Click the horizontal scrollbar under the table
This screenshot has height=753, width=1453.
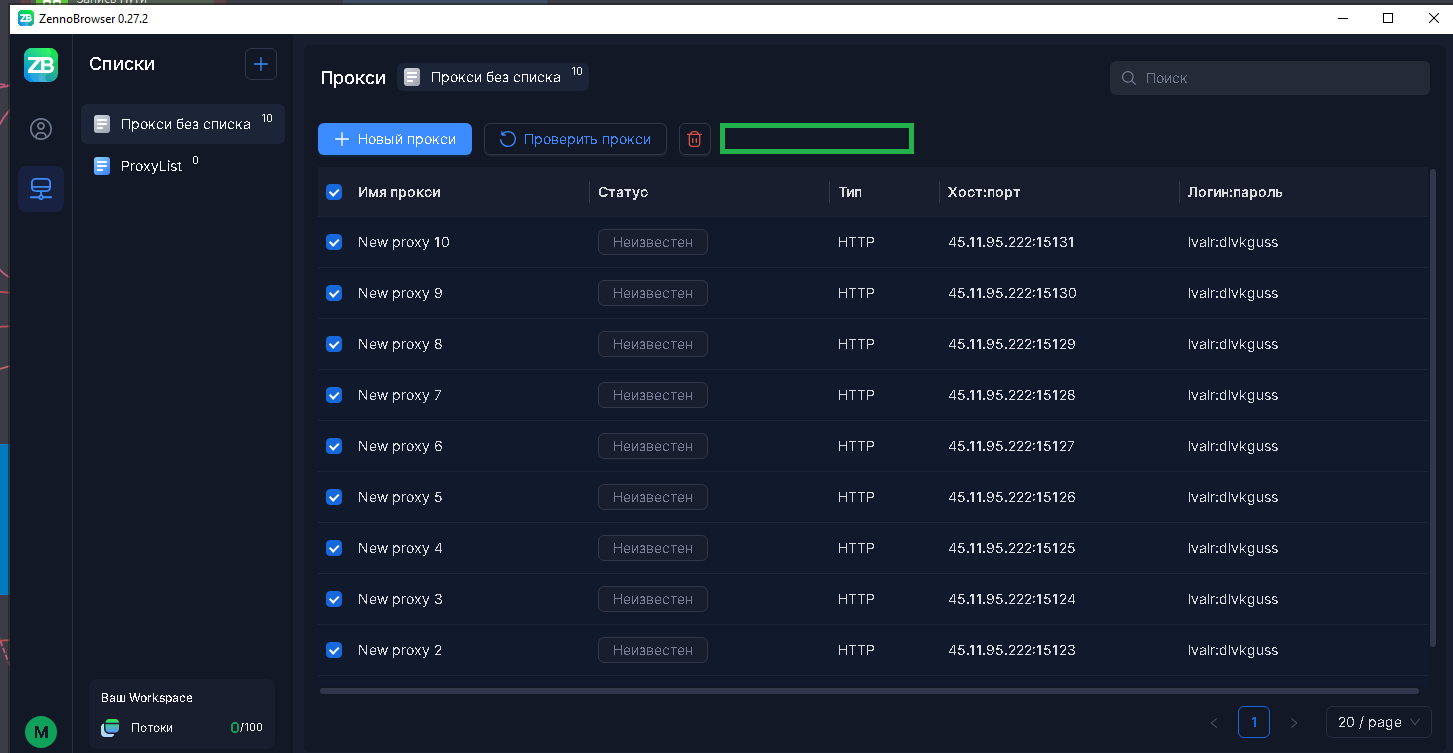868,690
